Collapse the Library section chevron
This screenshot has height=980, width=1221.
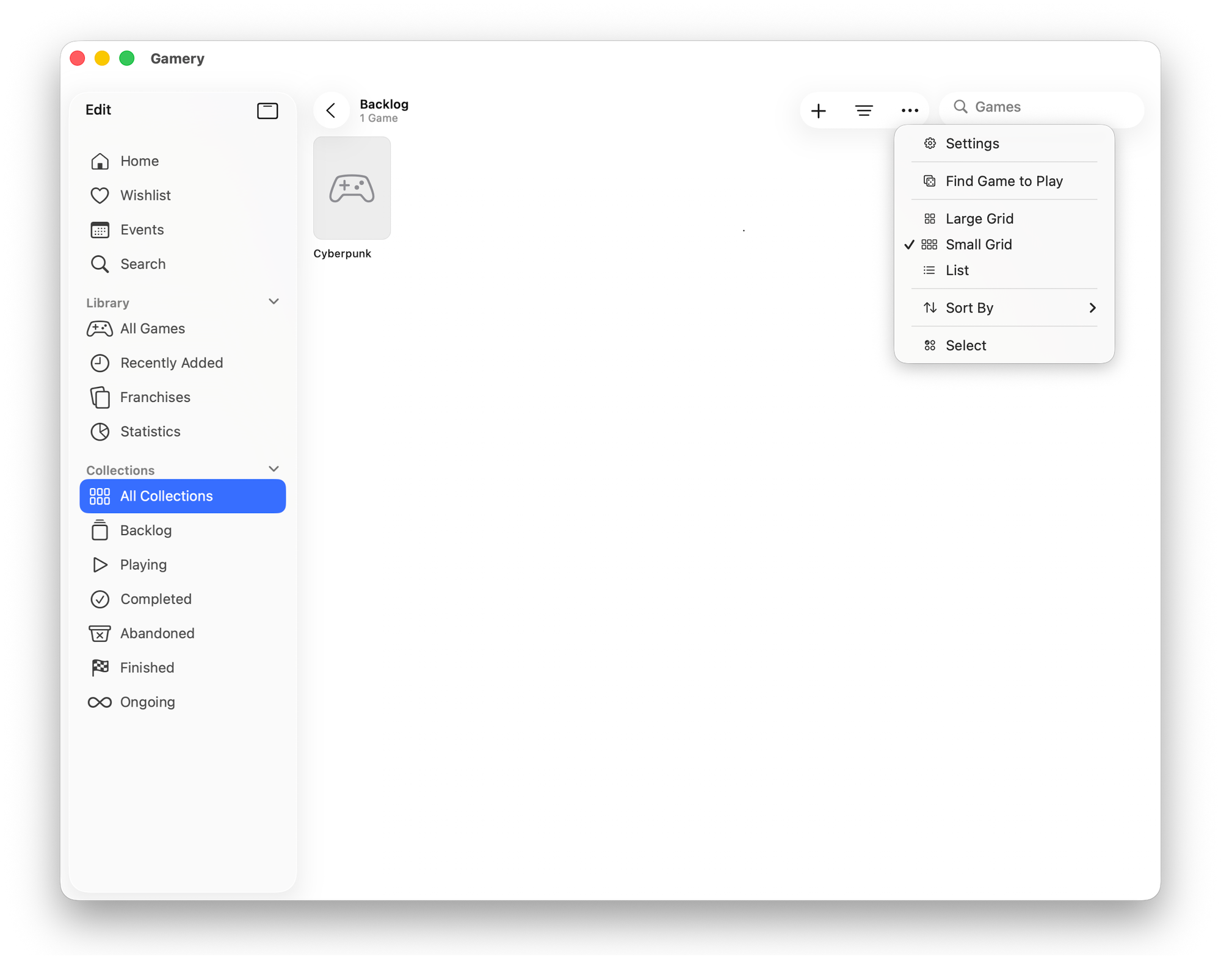coord(274,301)
